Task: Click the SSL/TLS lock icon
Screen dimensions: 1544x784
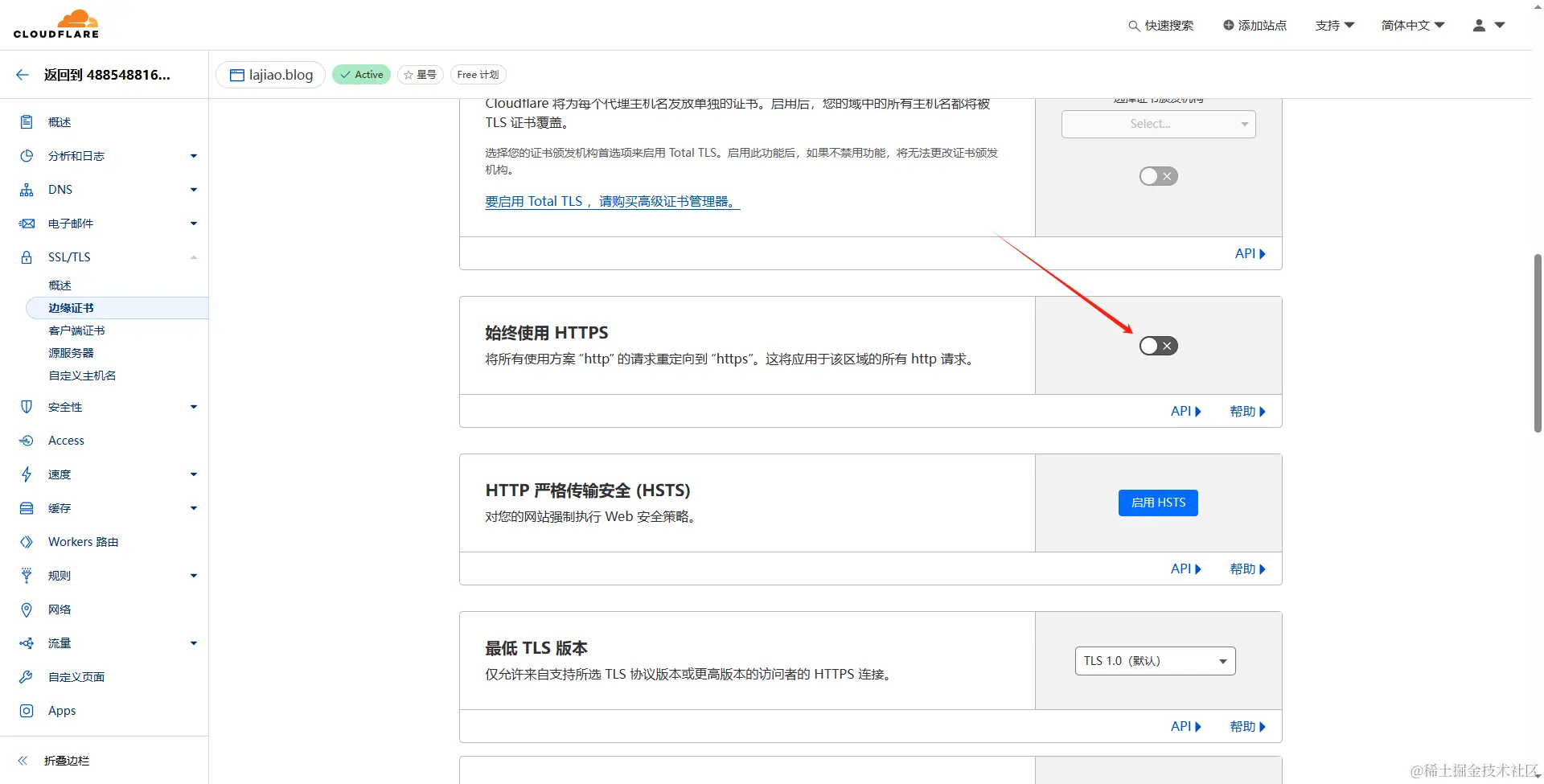Action: 27,257
